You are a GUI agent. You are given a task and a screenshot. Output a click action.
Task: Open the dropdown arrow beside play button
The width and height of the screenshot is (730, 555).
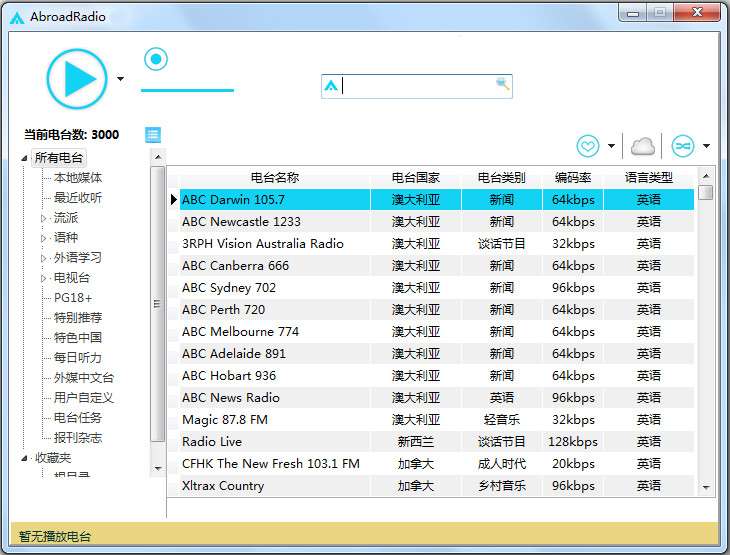(x=121, y=79)
